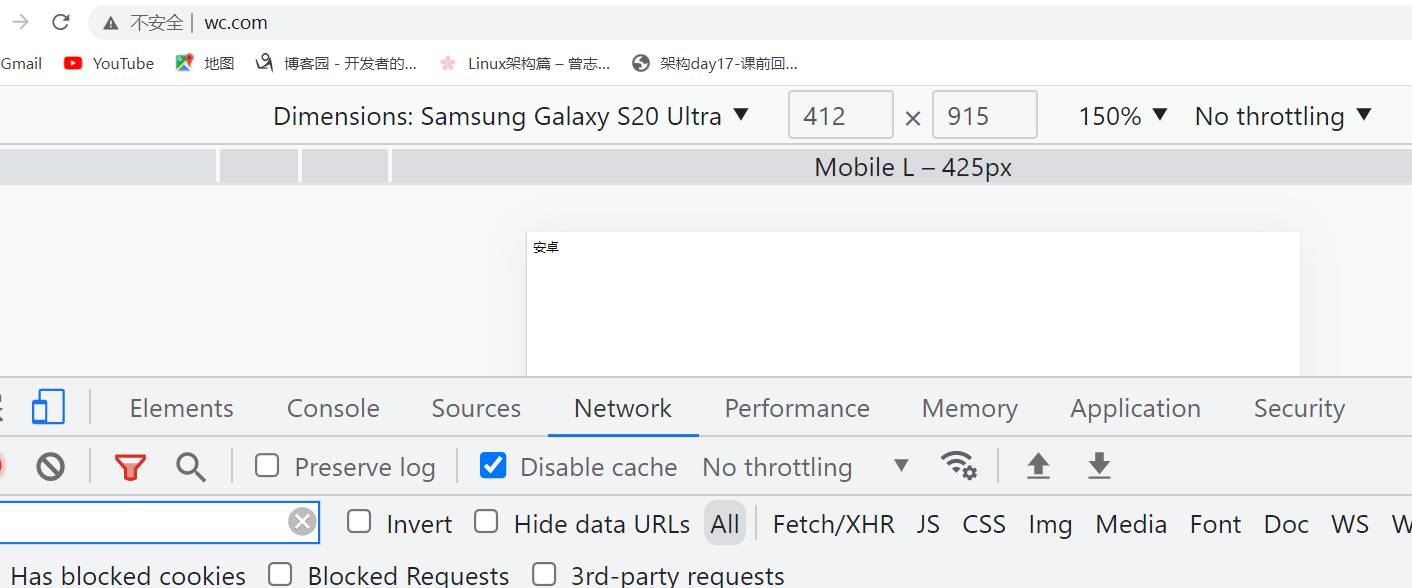Enable the Preserve log checkbox
This screenshot has width=1412, height=588.
(x=267, y=466)
